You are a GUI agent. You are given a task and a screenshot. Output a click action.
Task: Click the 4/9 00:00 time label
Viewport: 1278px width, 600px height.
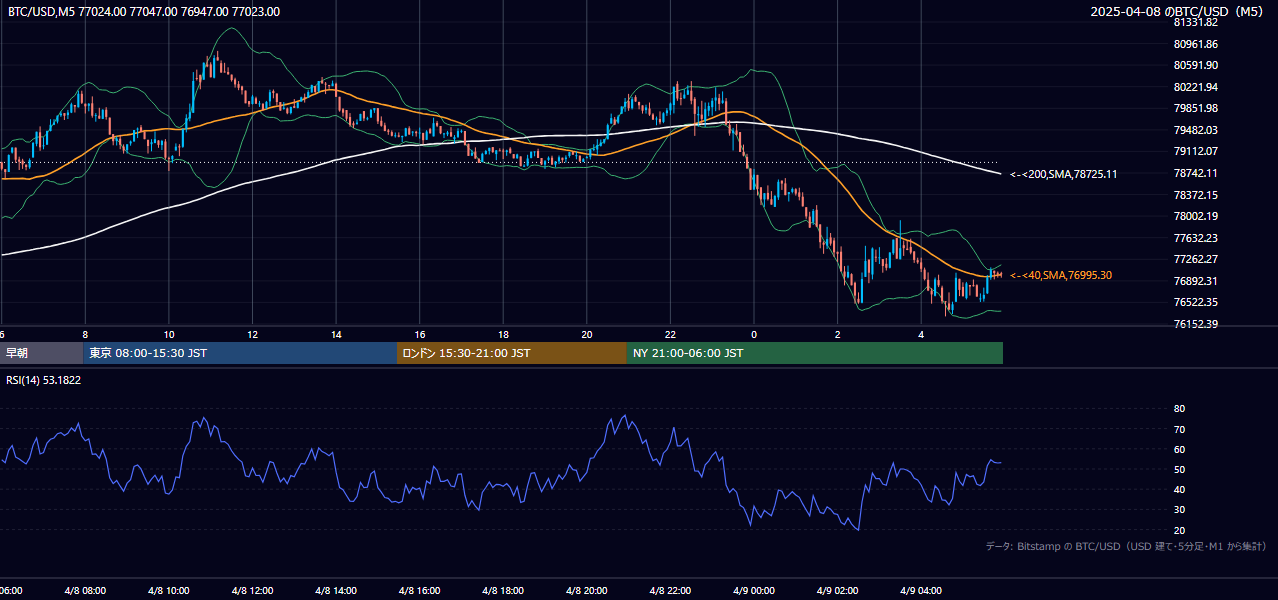click(754, 591)
